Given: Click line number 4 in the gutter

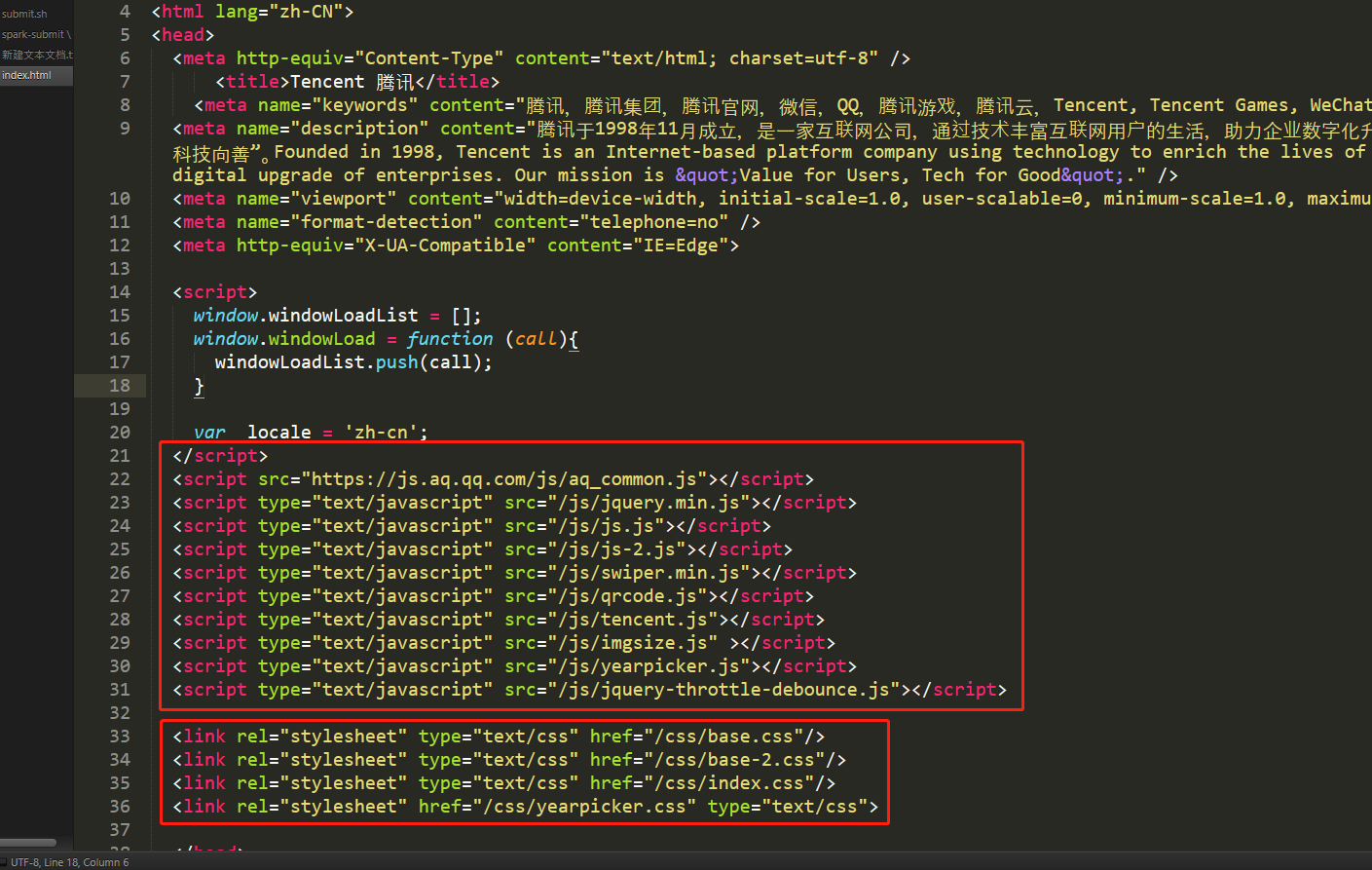Looking at the screenshot, I should click(x=125, y=12).
